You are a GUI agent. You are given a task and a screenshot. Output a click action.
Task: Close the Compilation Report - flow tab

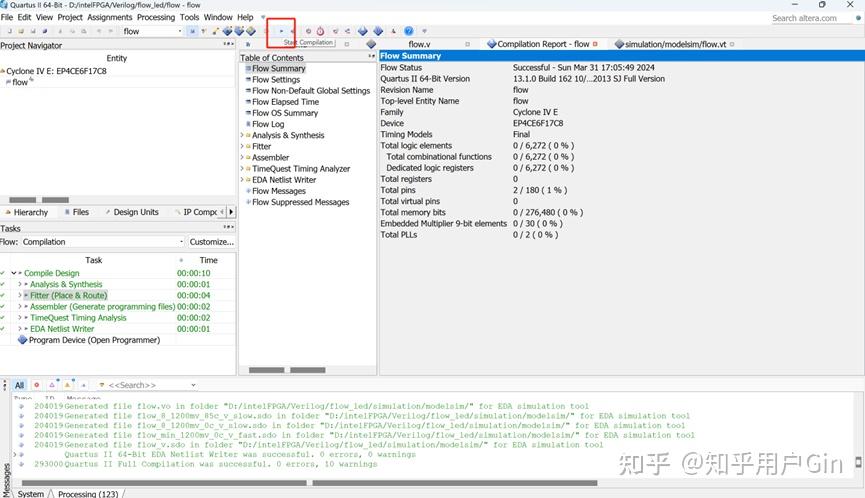click(595, 44)
